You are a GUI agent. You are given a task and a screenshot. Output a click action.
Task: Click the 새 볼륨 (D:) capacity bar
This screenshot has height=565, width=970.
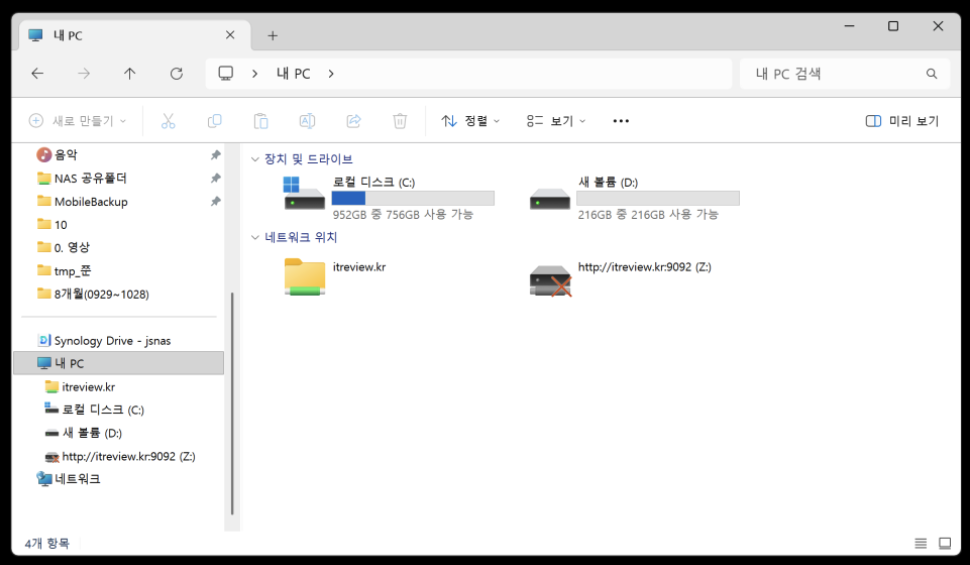pyautogui.click(x=658, y=198)
